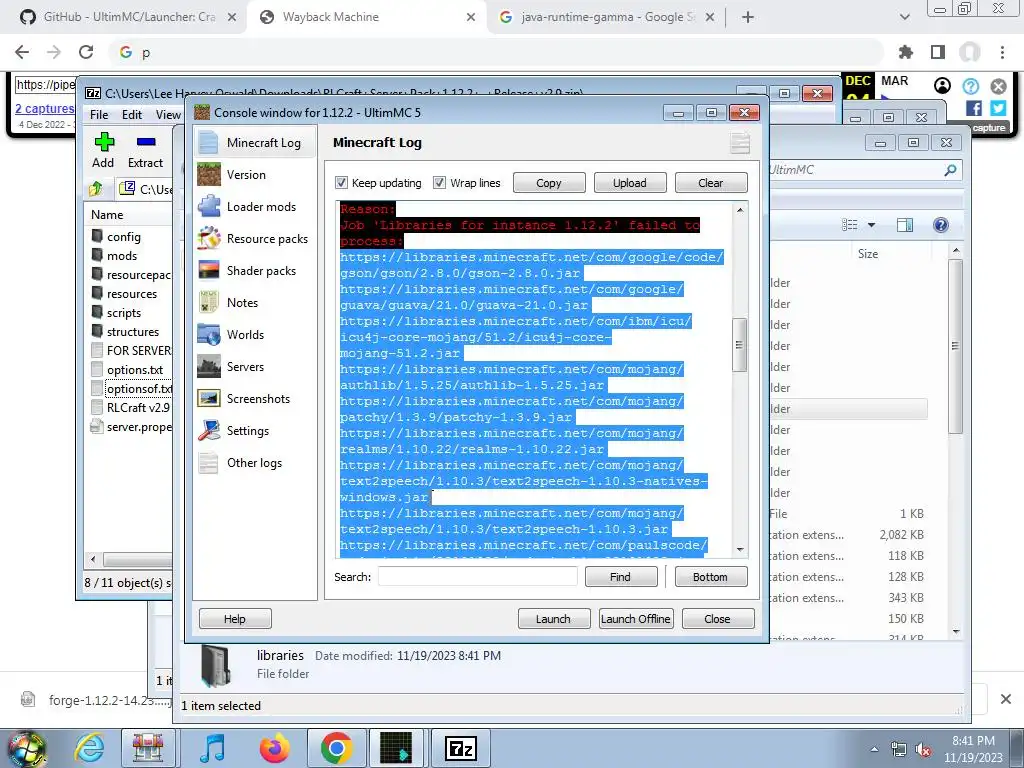This screenshot has height=768, width=1024.
Task: Click the Clear log button
Action: pos(711,183)
